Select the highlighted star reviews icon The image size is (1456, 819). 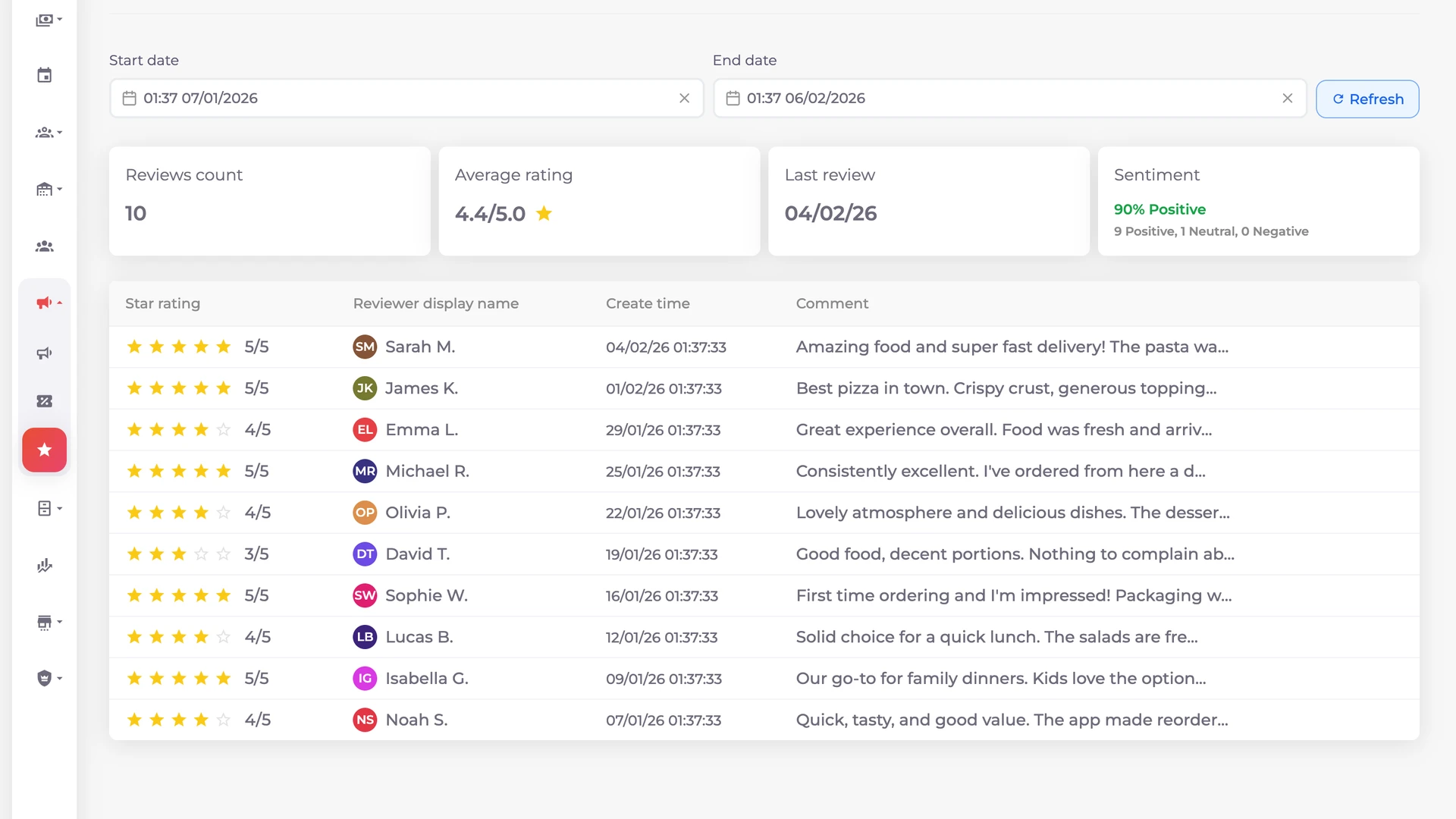(x=45, y=450)
